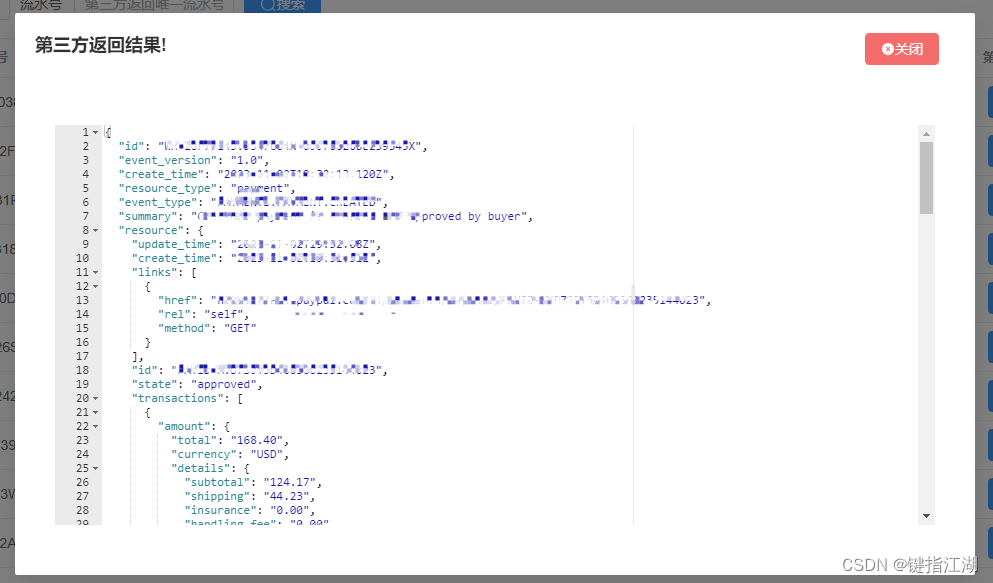Click the vertical scrollbar thumb in editor
This screenshot has height=583, width=993.
pyautogui.click(x=927, y=178)
